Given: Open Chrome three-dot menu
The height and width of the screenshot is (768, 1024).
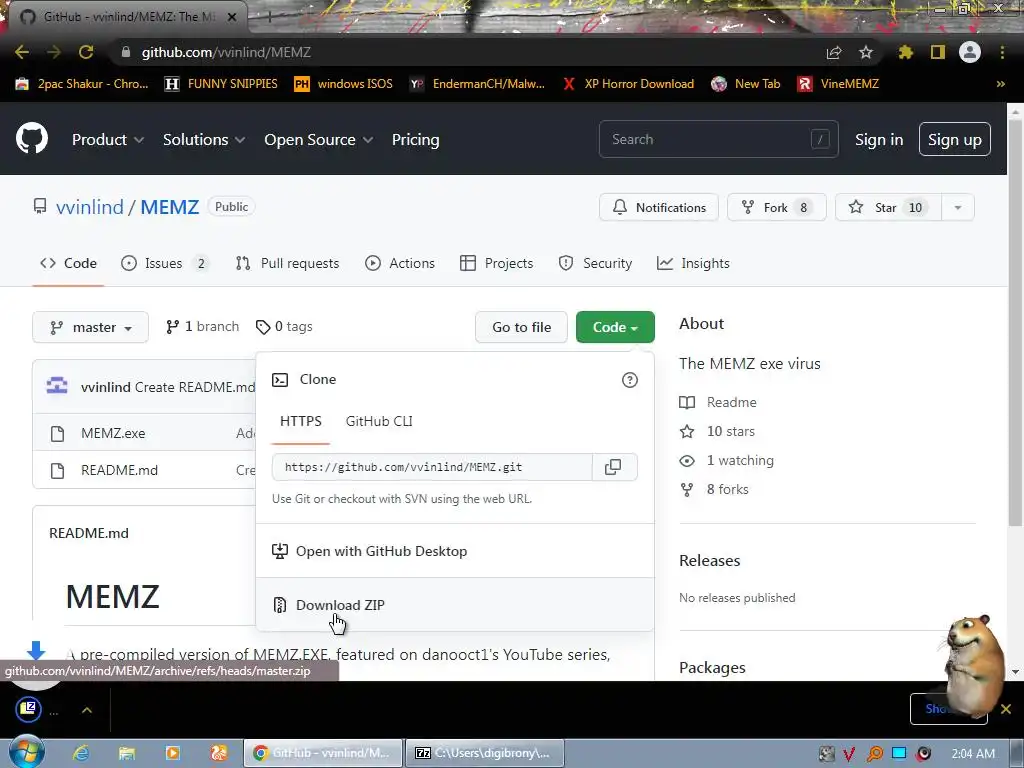Looking at the screenshot, I should click(x=1002, y=52).
